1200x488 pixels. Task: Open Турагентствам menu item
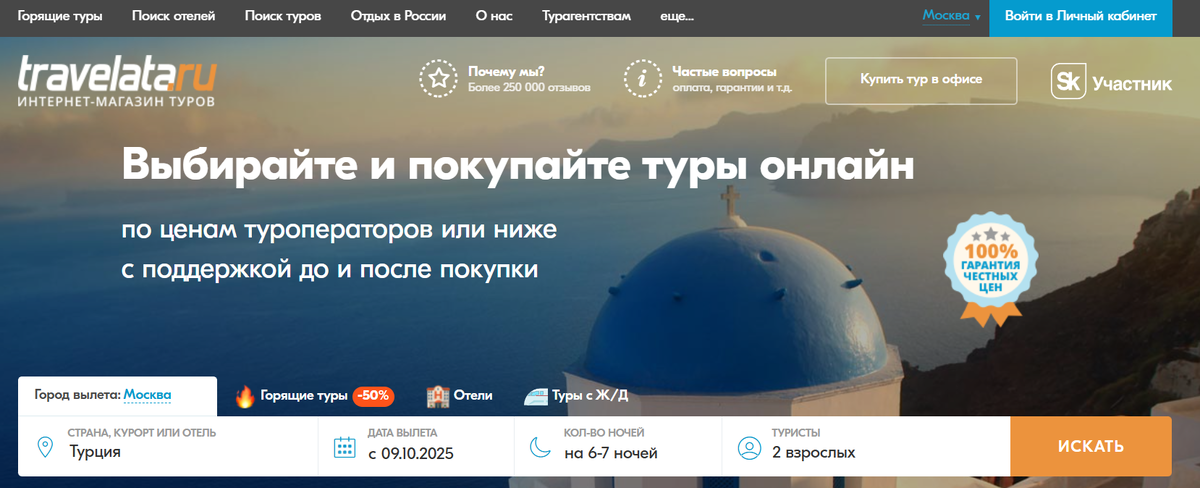586,17
